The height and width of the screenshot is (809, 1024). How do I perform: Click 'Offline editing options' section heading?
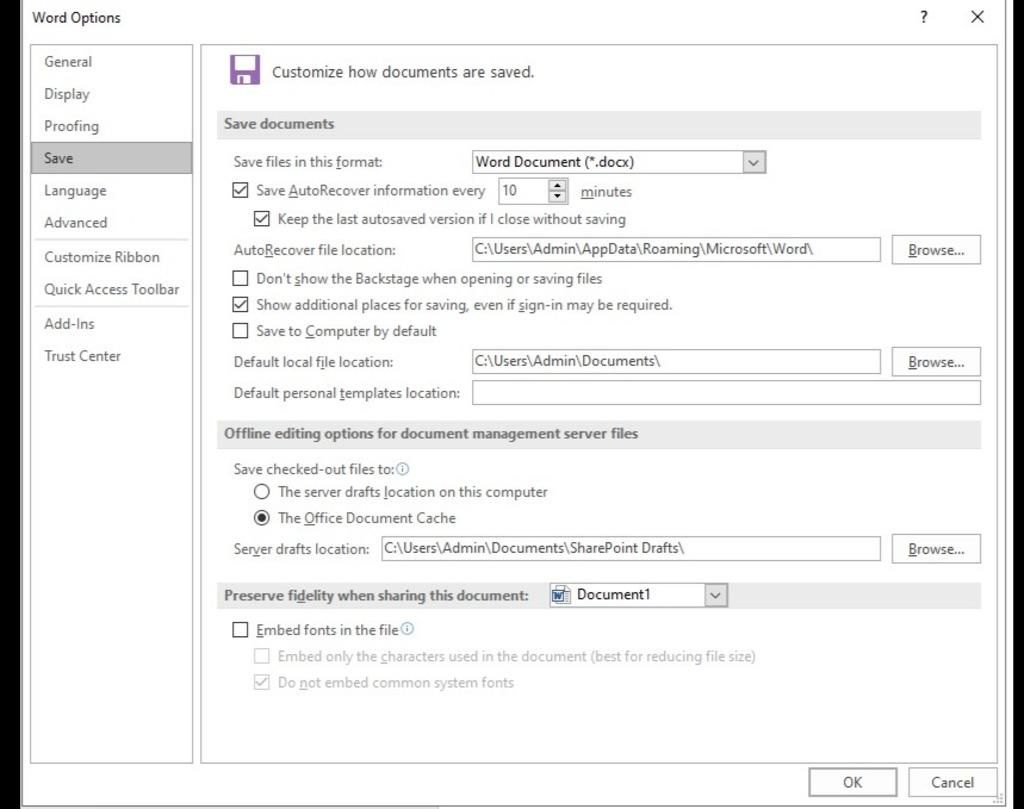[x=431, y=434]
